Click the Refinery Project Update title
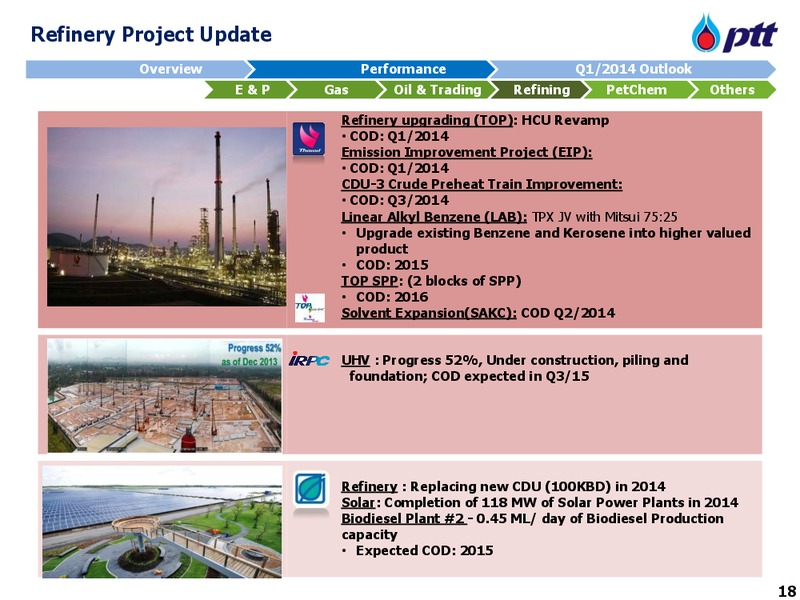Screen dimensions: 800x600 (151, 35)
